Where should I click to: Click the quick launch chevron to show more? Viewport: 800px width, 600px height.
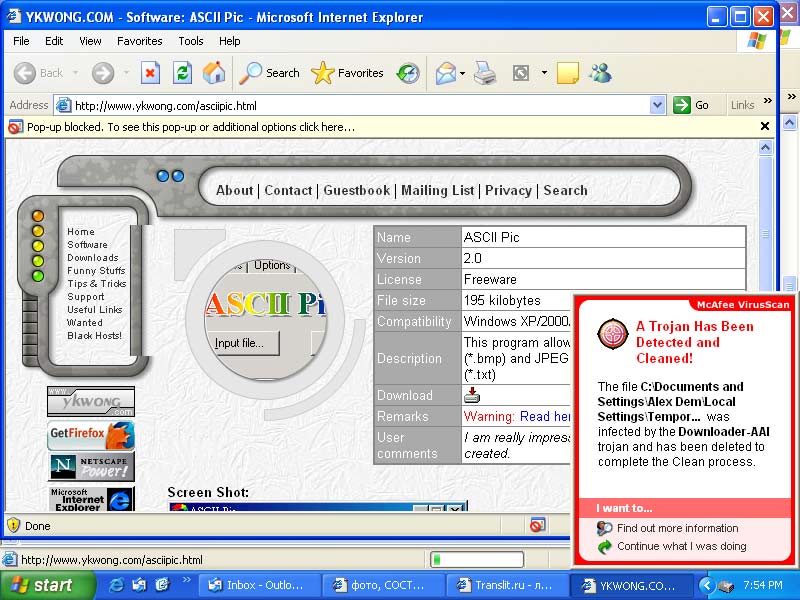(x=186, y=580)
